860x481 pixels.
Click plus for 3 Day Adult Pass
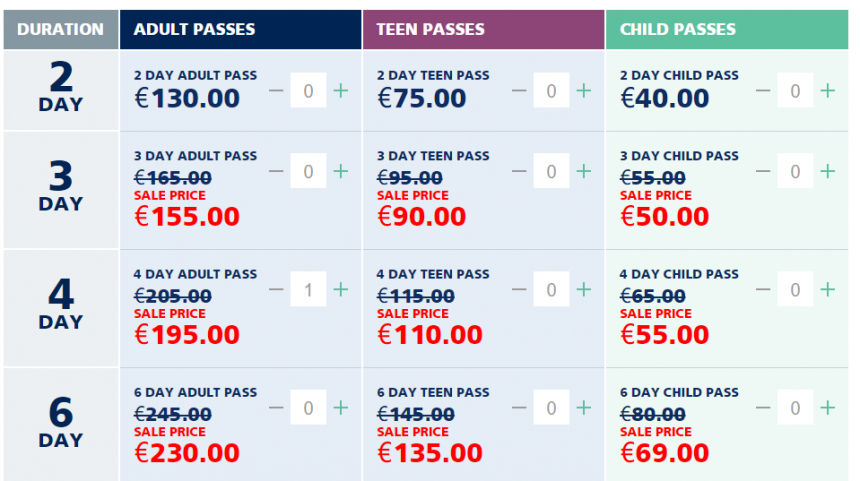pos(341,171)
